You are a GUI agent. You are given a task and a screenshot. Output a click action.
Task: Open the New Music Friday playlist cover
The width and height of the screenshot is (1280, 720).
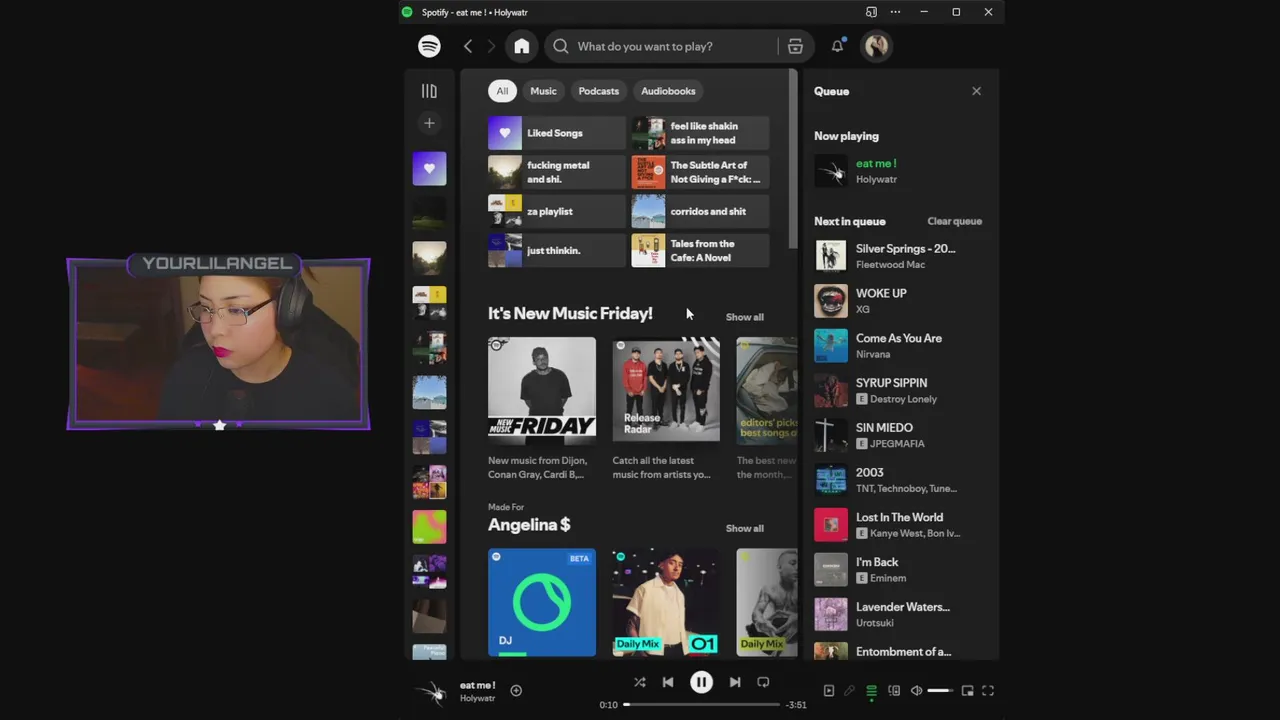pos(542,389)
